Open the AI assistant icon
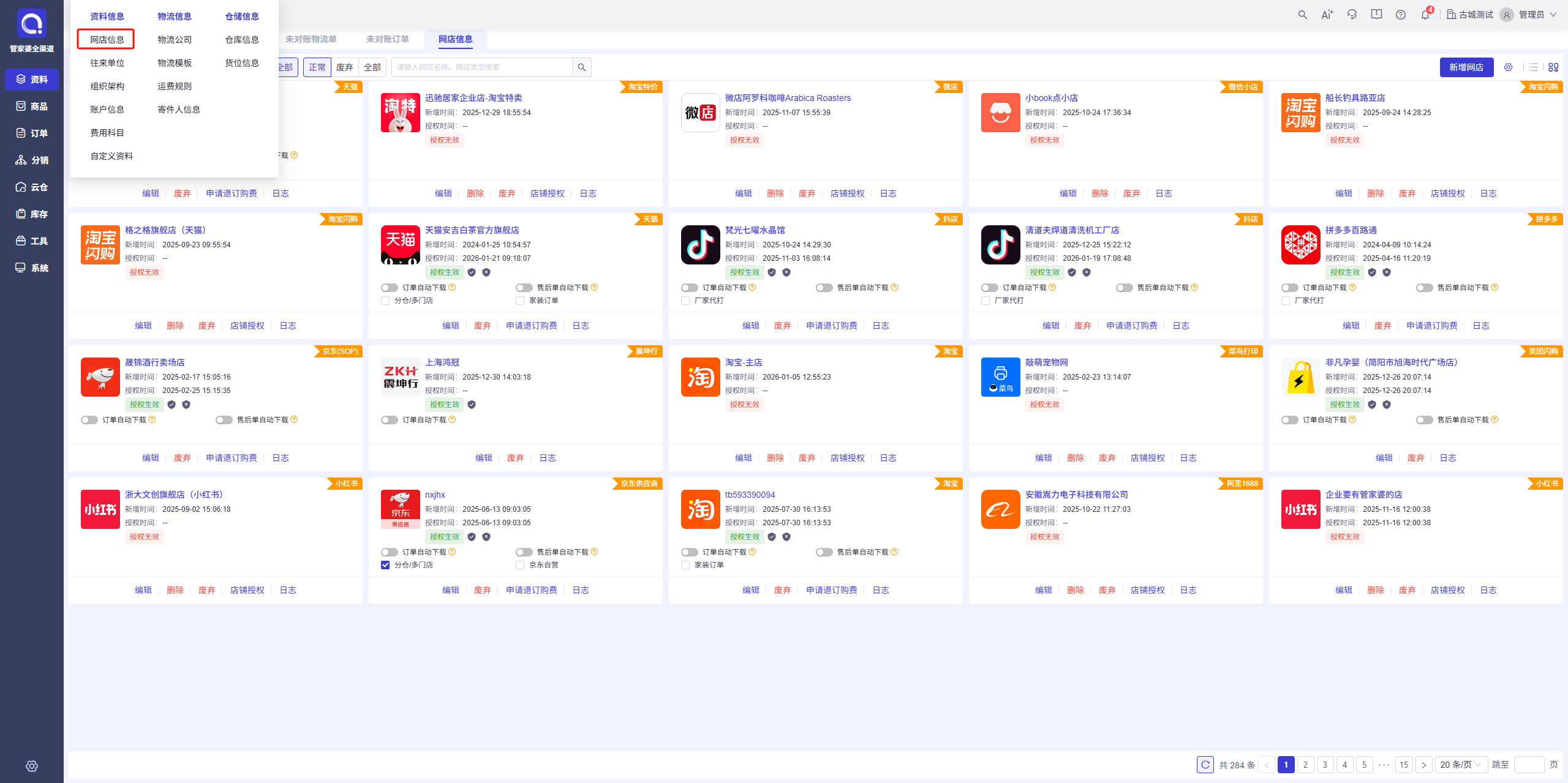The width and height of the screenshot is (1568, 783). point(1327,15)
